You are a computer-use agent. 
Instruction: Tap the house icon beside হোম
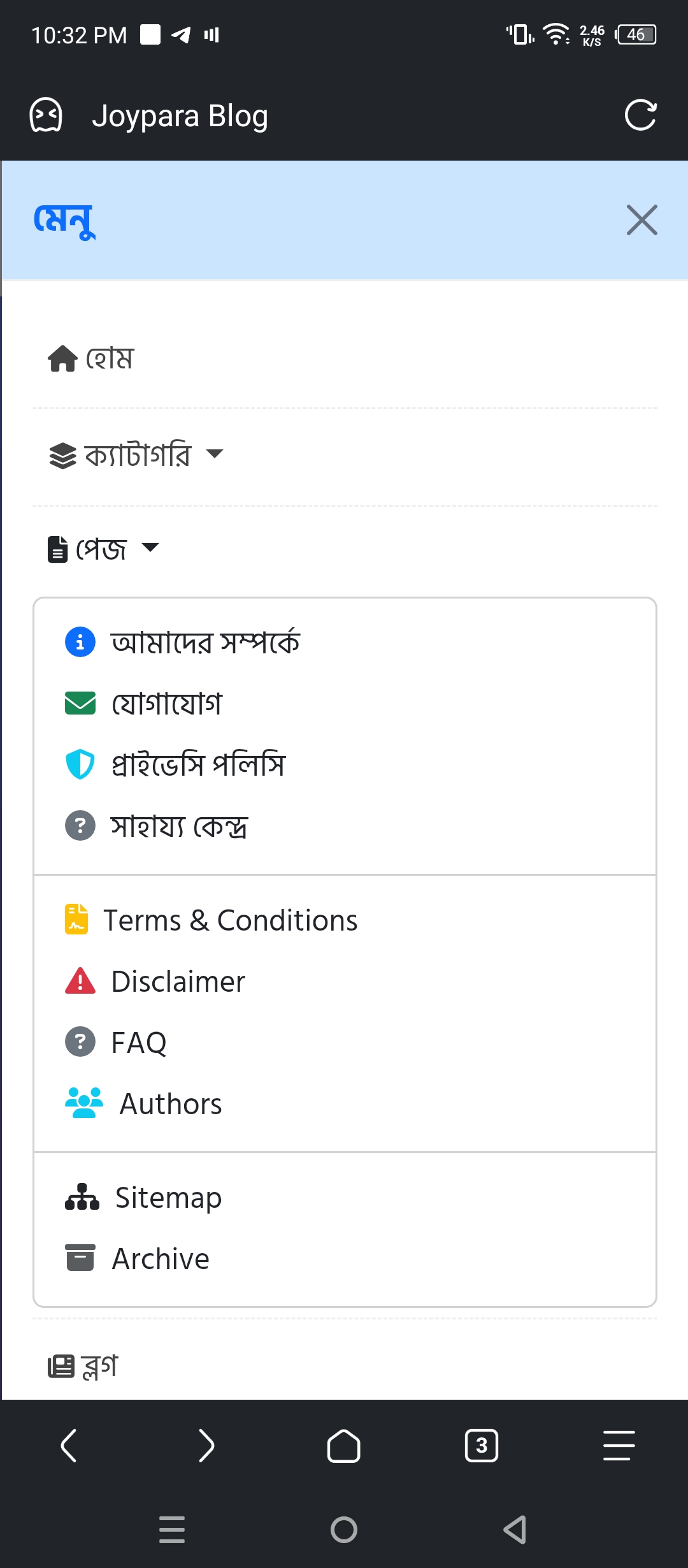tap(62, 358)
